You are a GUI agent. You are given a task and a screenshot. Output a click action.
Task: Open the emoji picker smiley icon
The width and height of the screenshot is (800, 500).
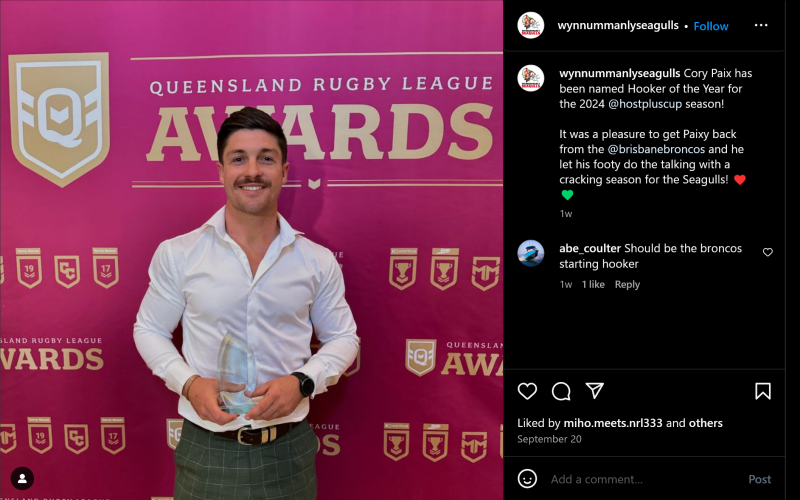point(527,479)
